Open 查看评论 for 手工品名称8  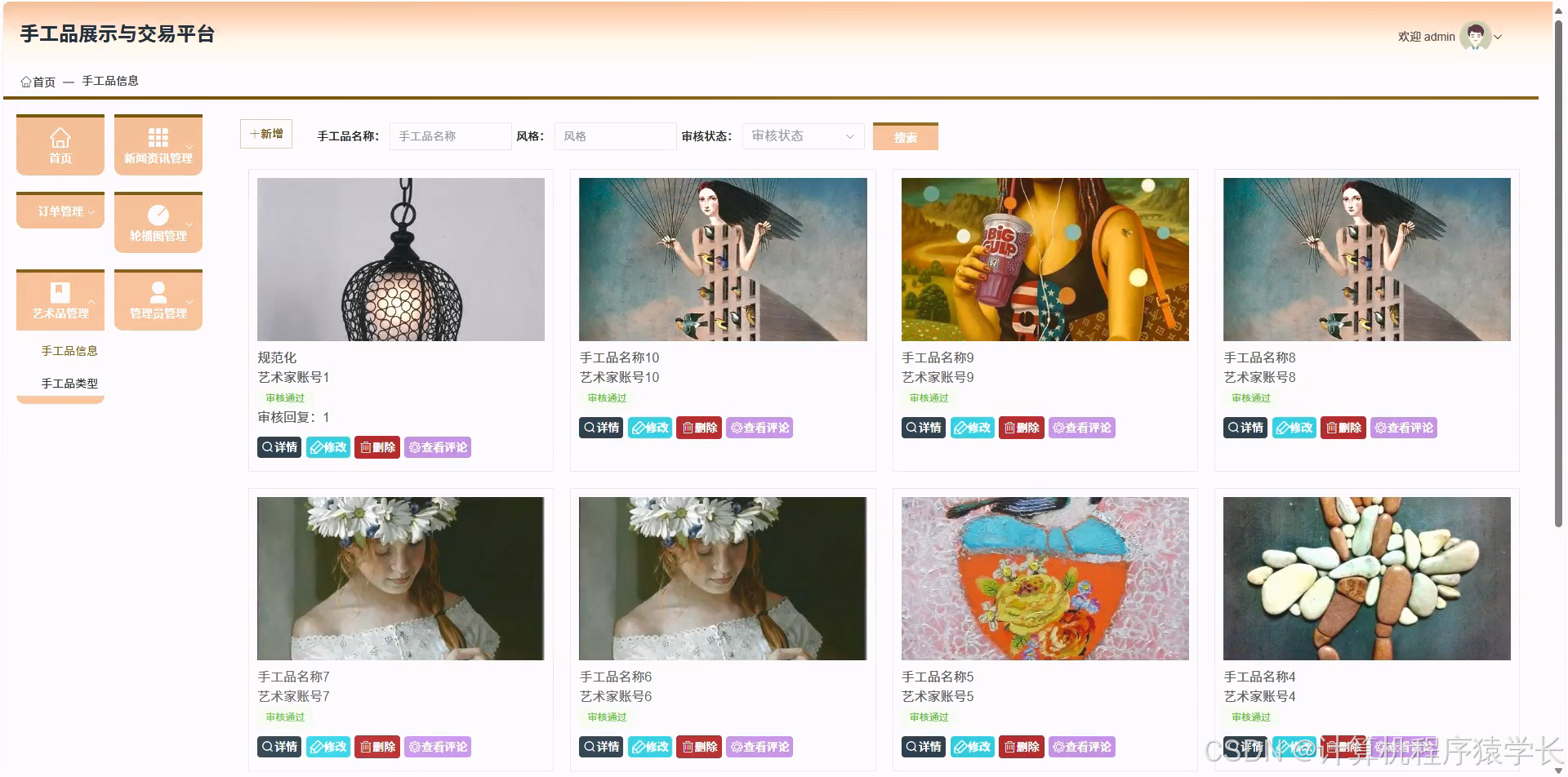tap(1404, 428)
